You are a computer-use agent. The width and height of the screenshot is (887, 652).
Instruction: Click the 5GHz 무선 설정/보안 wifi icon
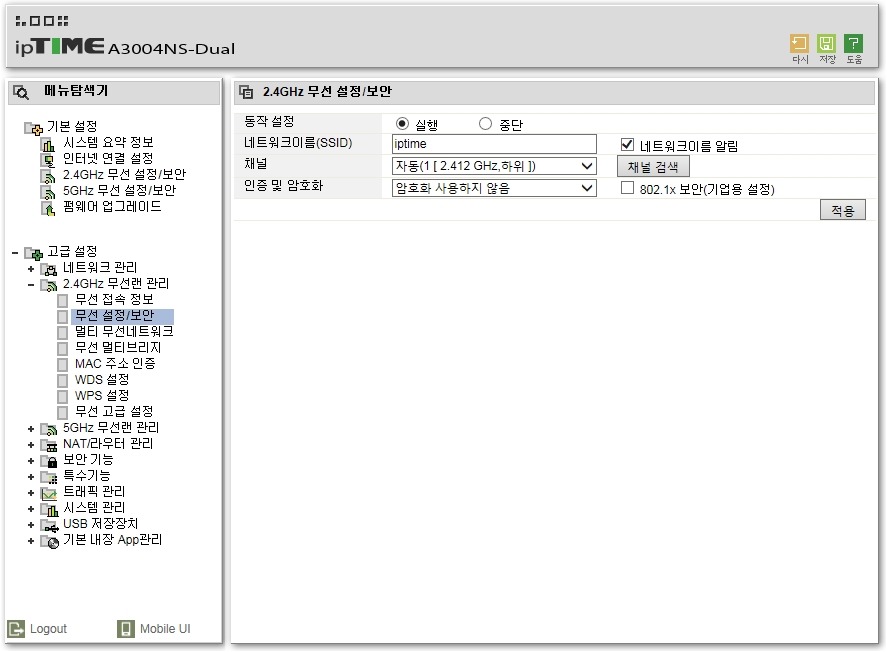[x=49, y=193]
